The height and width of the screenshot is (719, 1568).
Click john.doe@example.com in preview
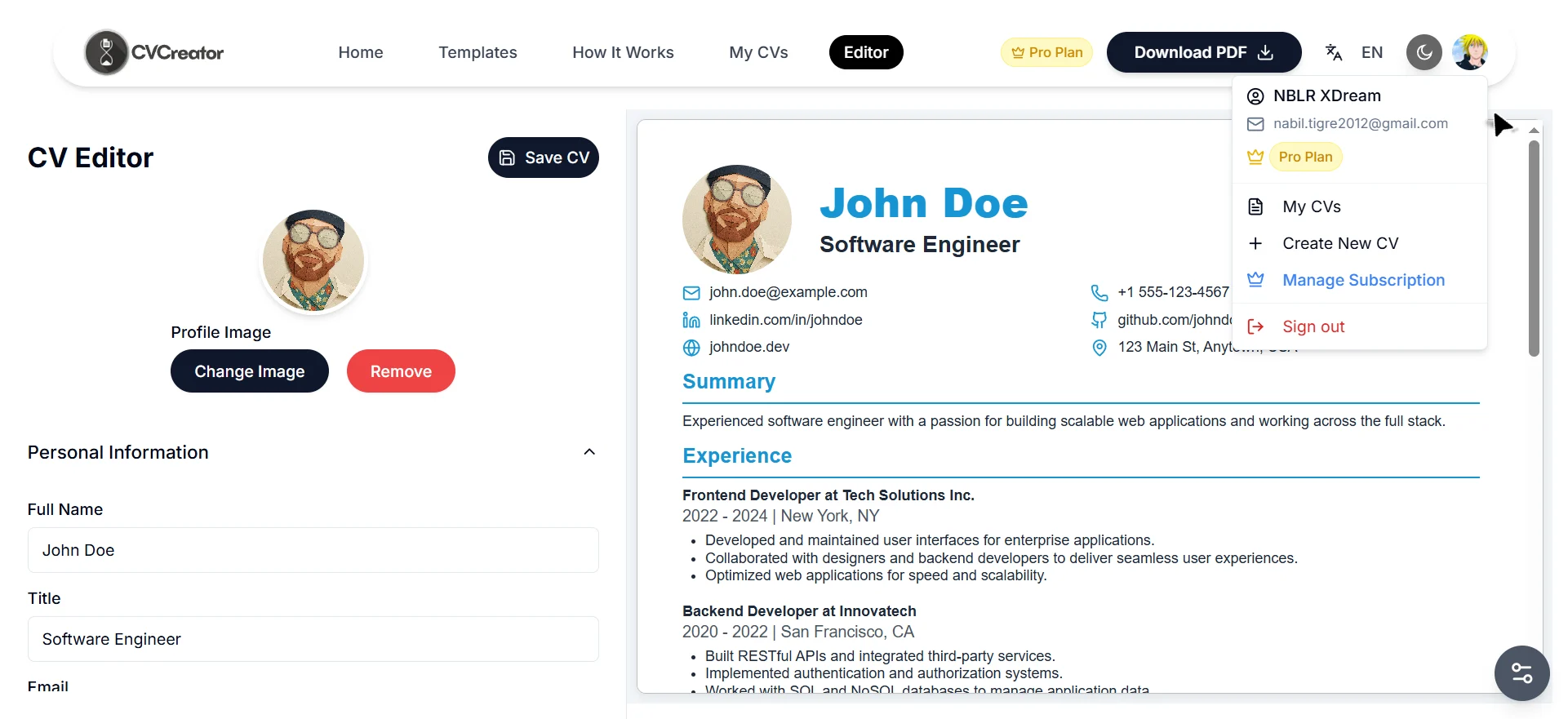coord(788,292)
